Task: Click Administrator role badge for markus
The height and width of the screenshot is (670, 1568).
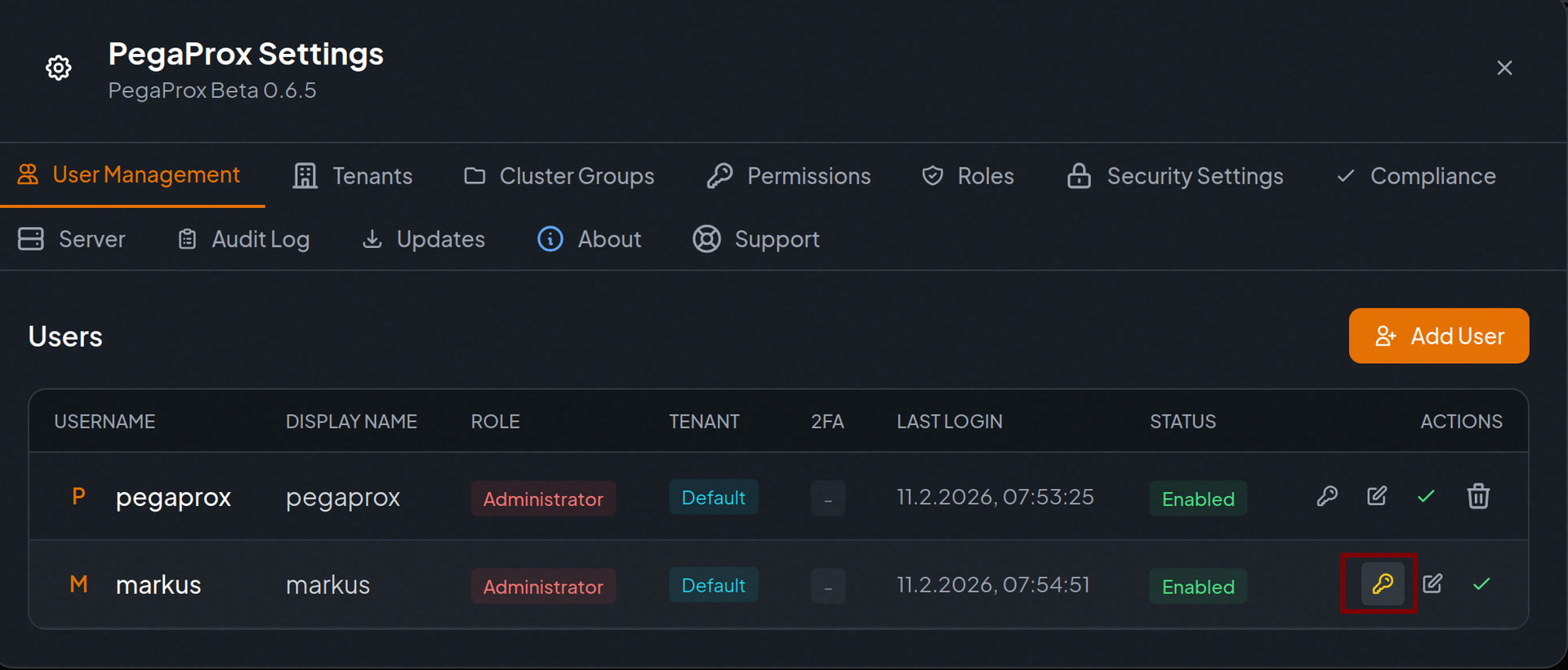Action: 543,586
